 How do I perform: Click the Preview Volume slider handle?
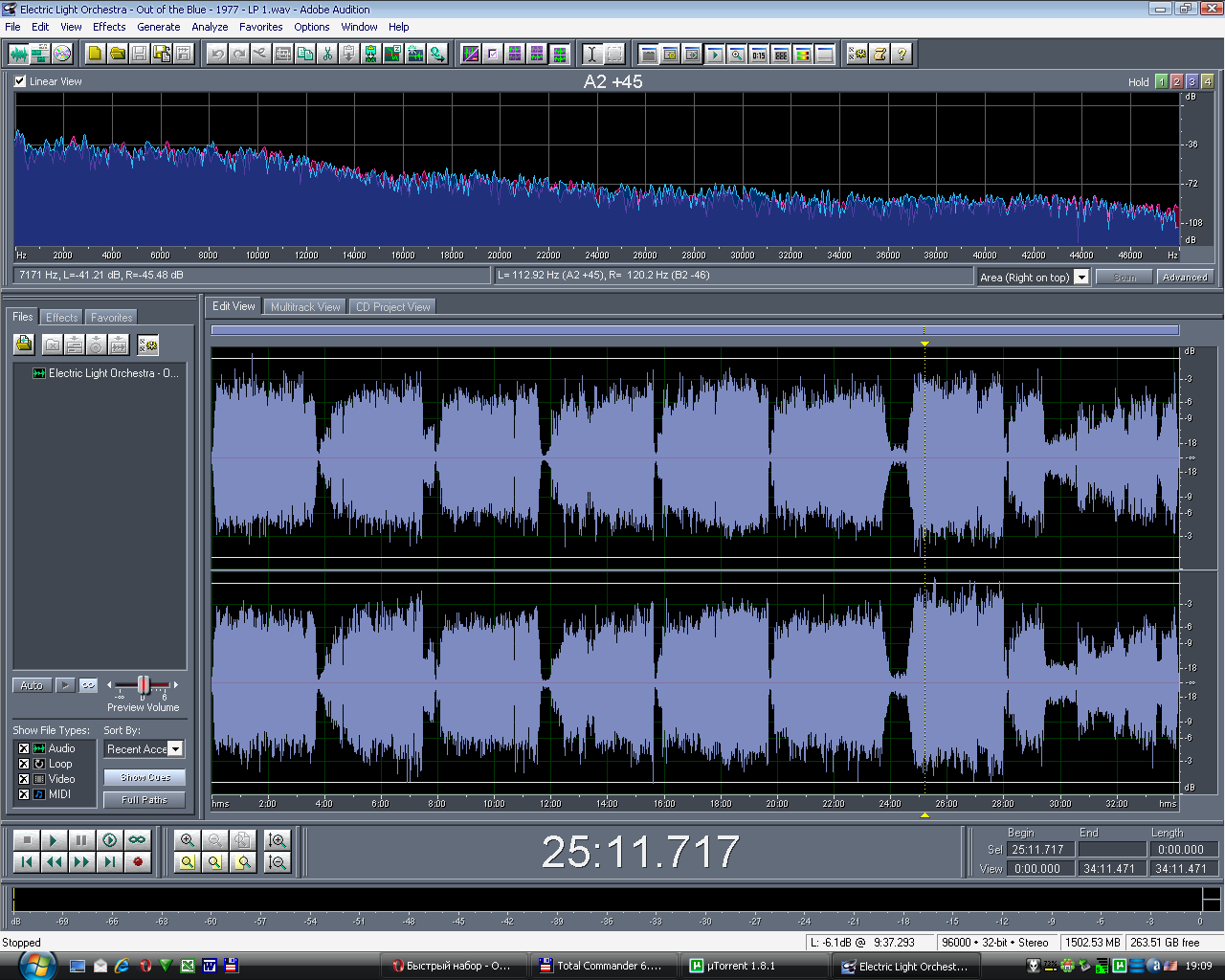tap(144, 685)
